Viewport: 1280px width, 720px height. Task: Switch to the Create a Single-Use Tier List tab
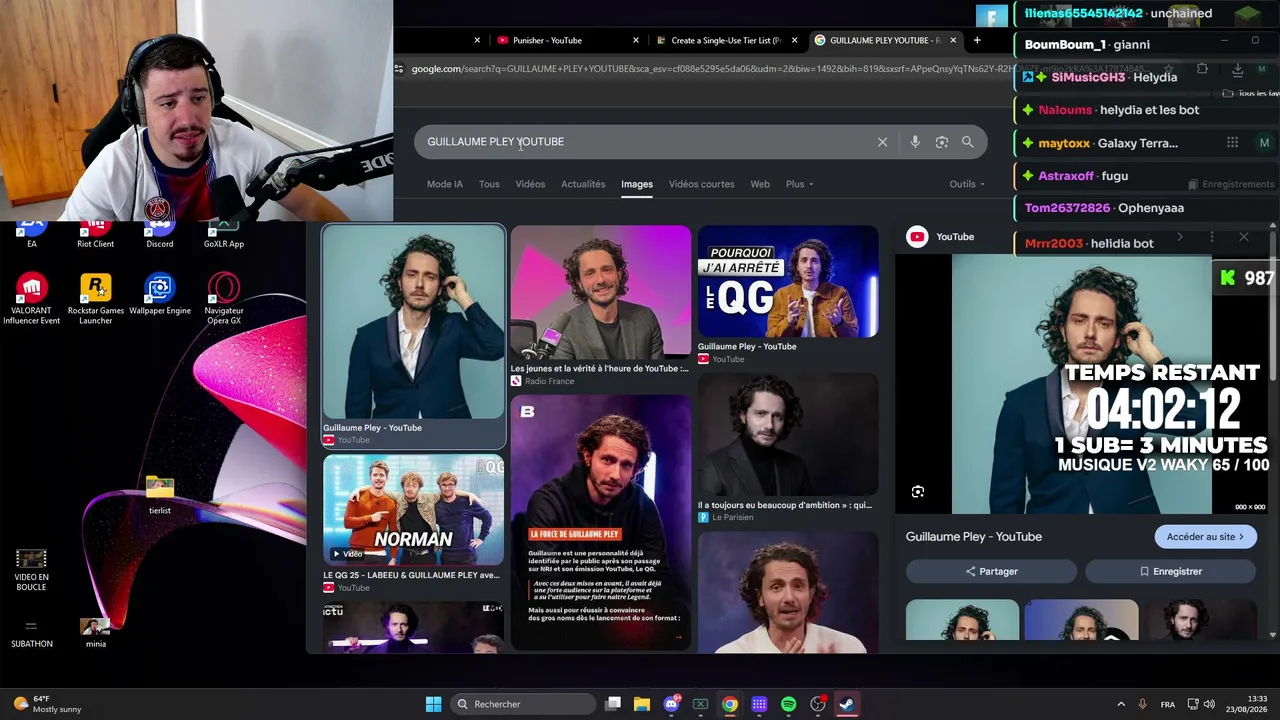[726, 41]
